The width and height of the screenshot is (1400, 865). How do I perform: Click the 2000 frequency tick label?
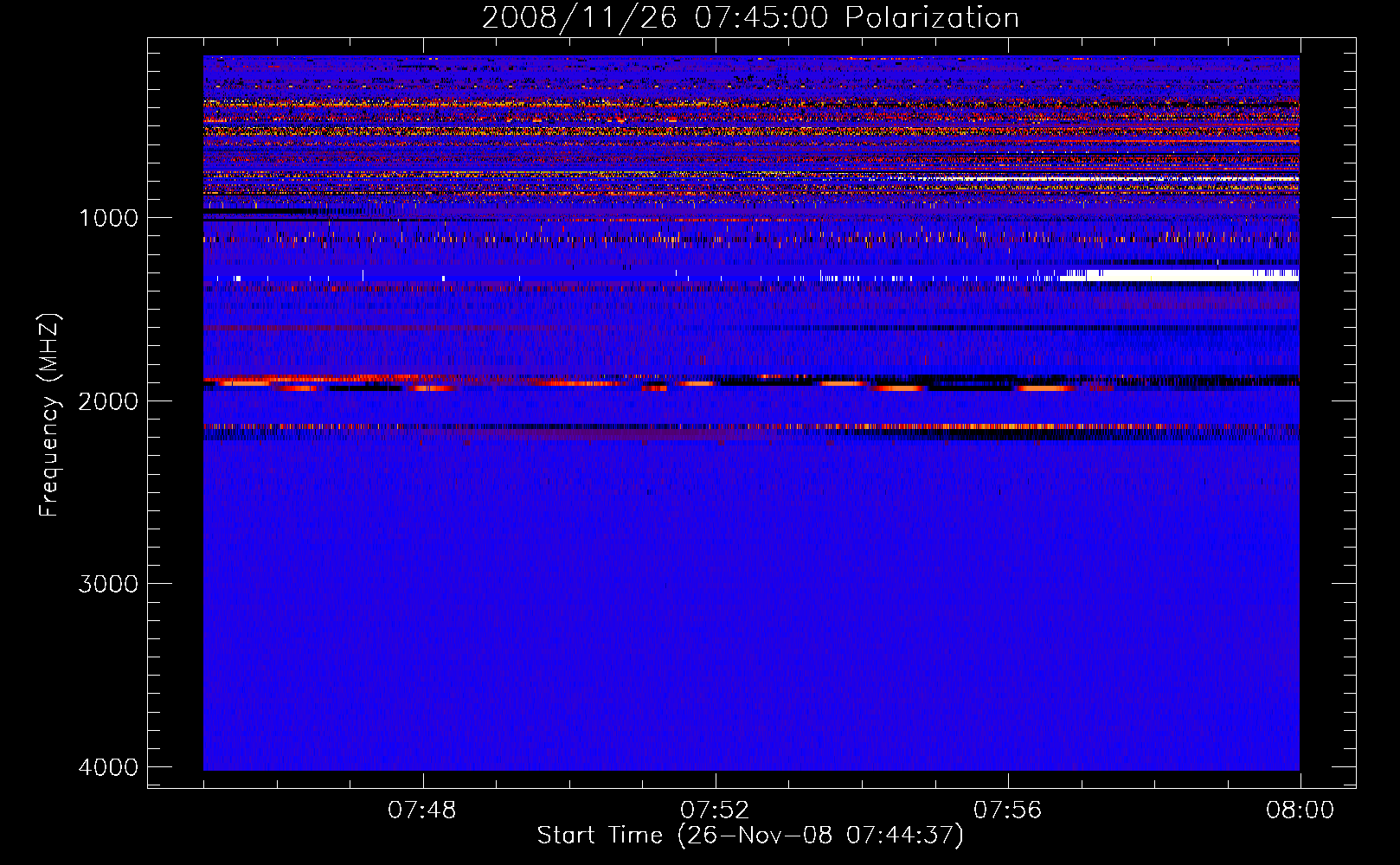click(x=108, y=401)
